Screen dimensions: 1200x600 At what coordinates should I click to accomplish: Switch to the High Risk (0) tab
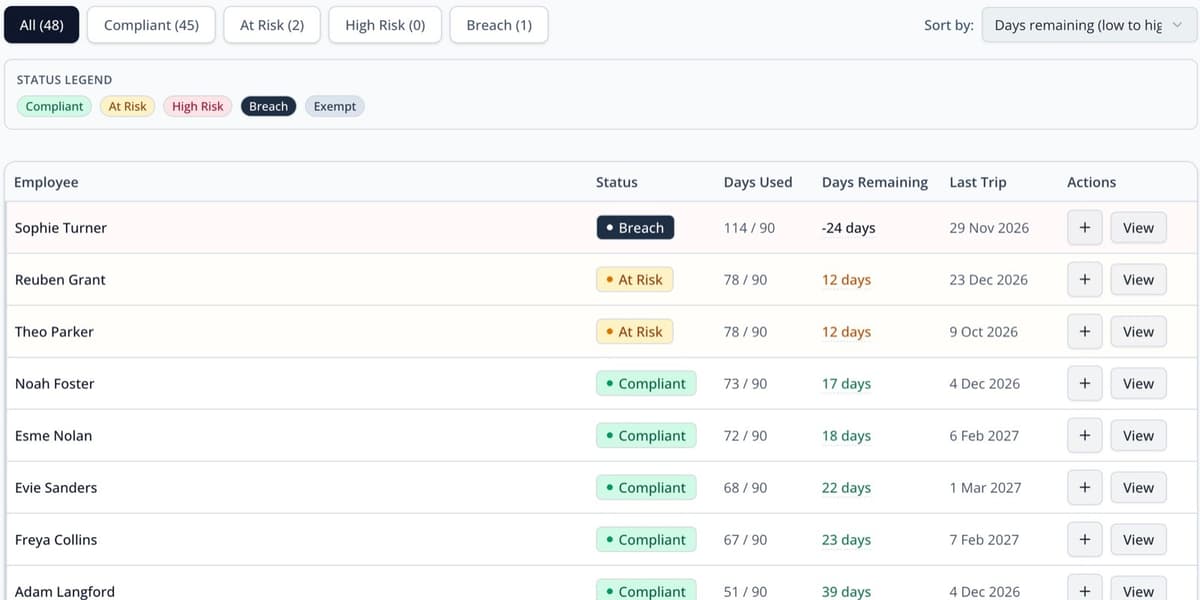(x=385, y=25)
